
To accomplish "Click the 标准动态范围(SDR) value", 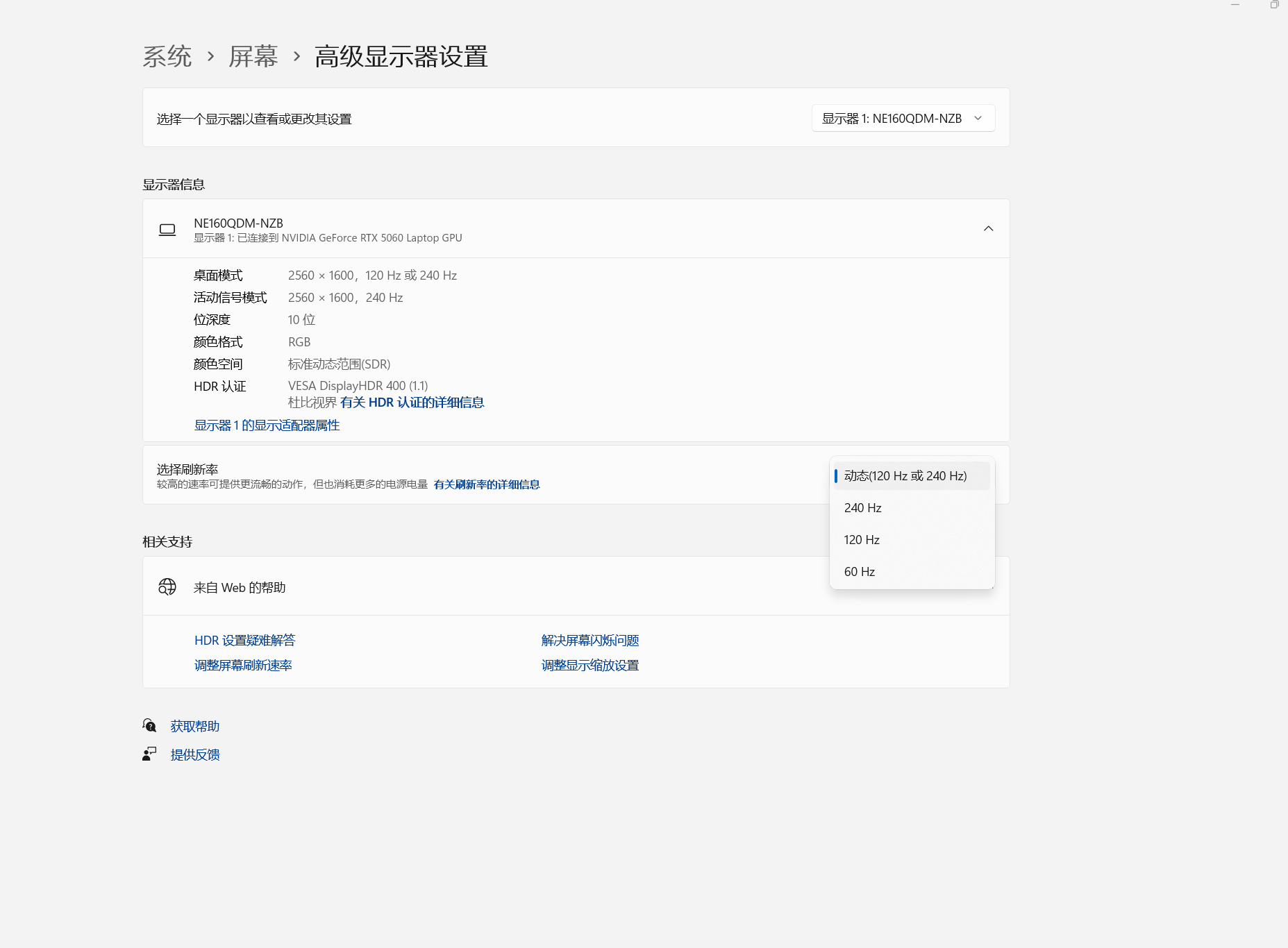I will tap(339, 364).
